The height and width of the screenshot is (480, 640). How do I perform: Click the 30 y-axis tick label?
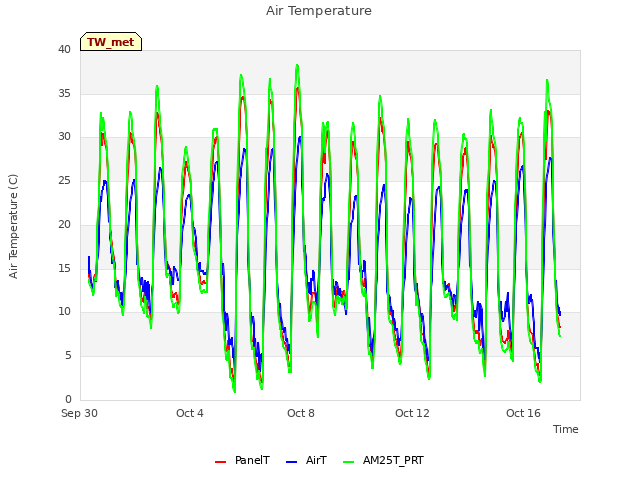point(64,136)
